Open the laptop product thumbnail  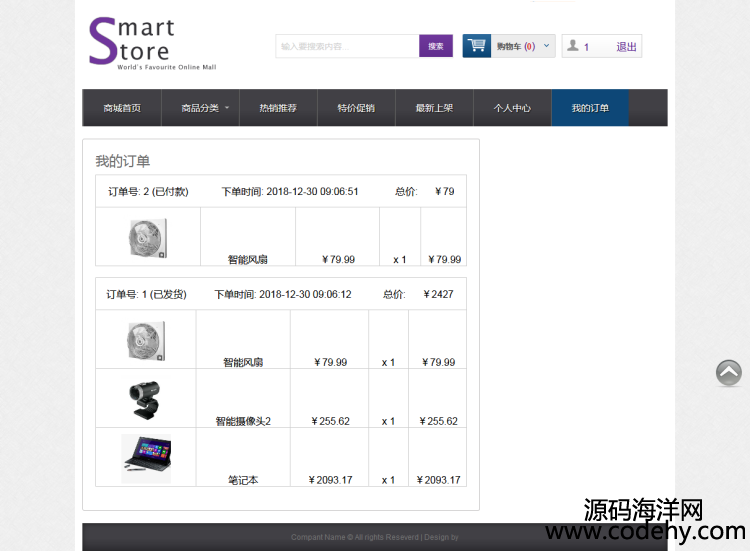[x=146, y=458]
